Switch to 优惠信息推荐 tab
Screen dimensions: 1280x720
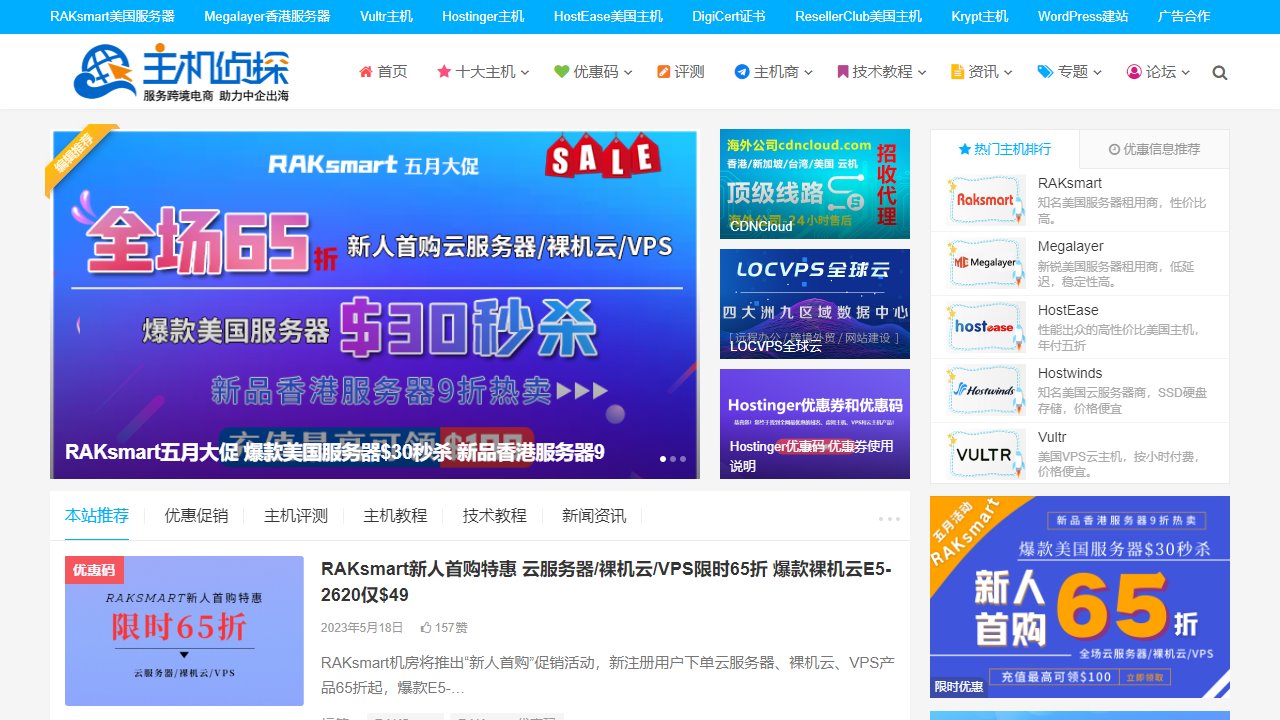pos(1155,149)
